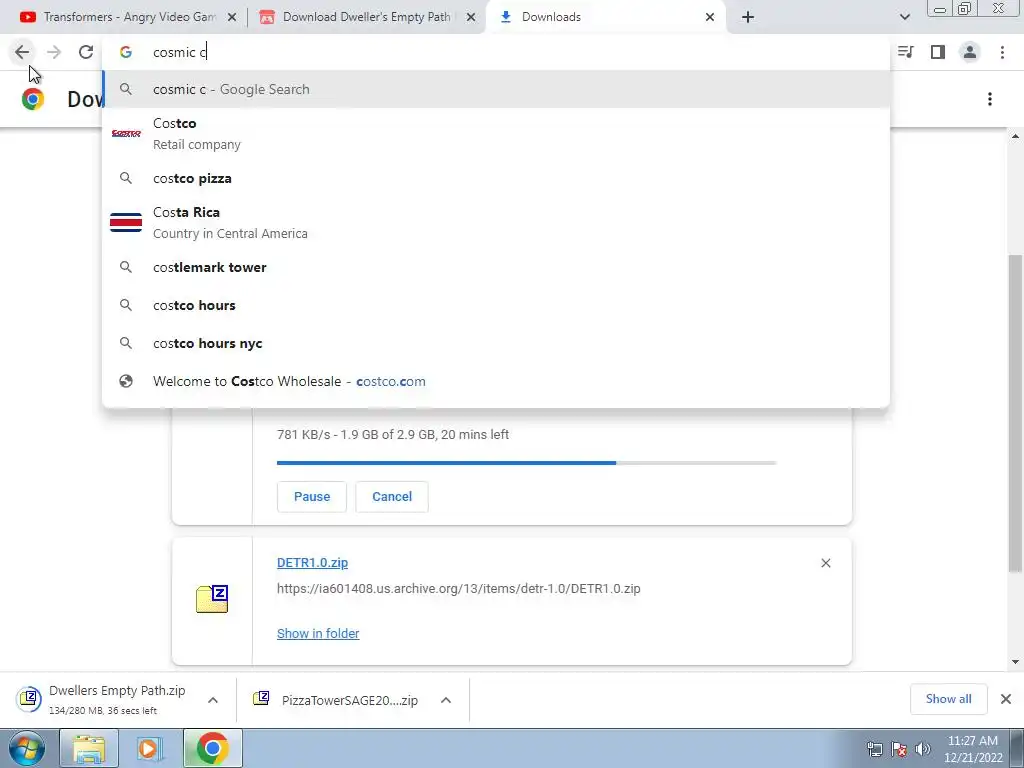Click the Chrome logo on Downloads page
The height and width of the screenshot is (768, 1024).
click(33, 99)
